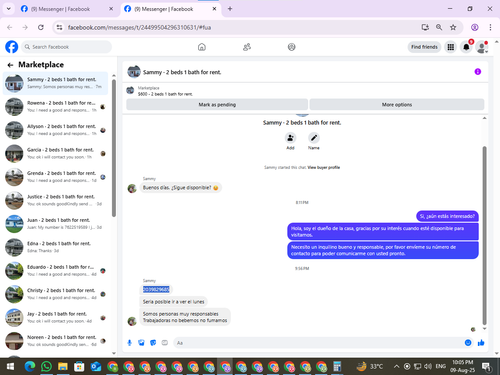Open the Sammy conversation in list
This screenshot has width=500, height=375.
coord(56,83)
